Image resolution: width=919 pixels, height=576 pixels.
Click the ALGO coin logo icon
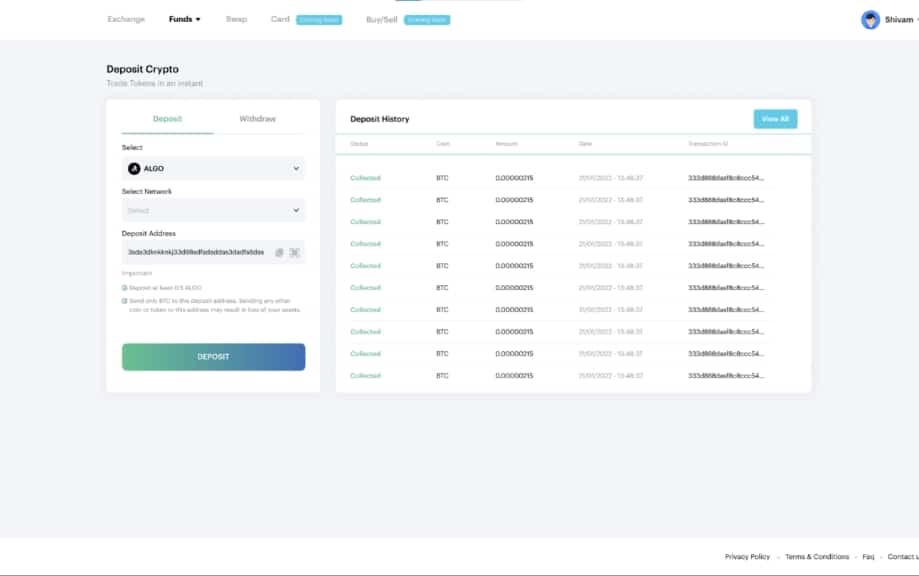134,169
